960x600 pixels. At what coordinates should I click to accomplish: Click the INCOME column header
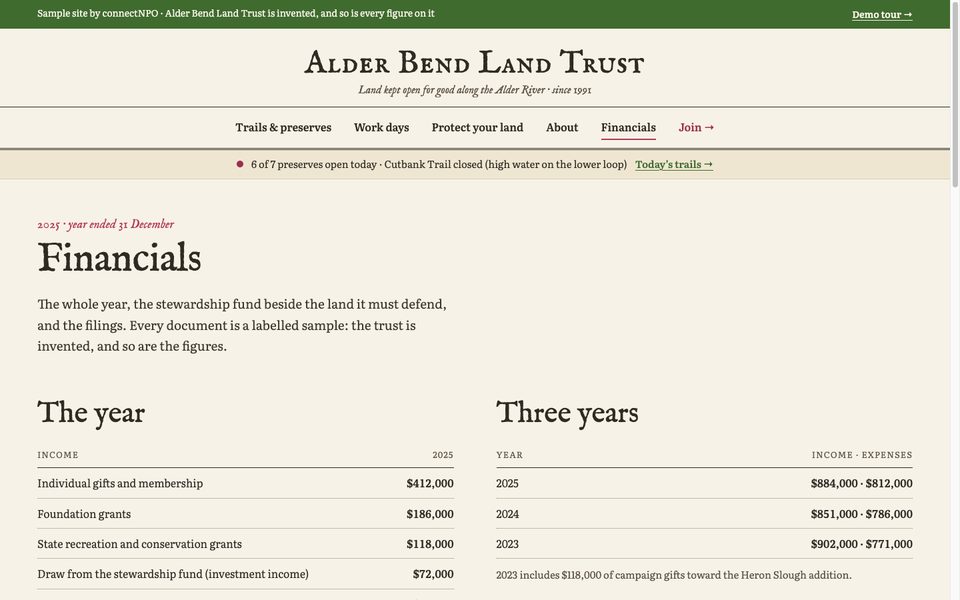[58, 455]
